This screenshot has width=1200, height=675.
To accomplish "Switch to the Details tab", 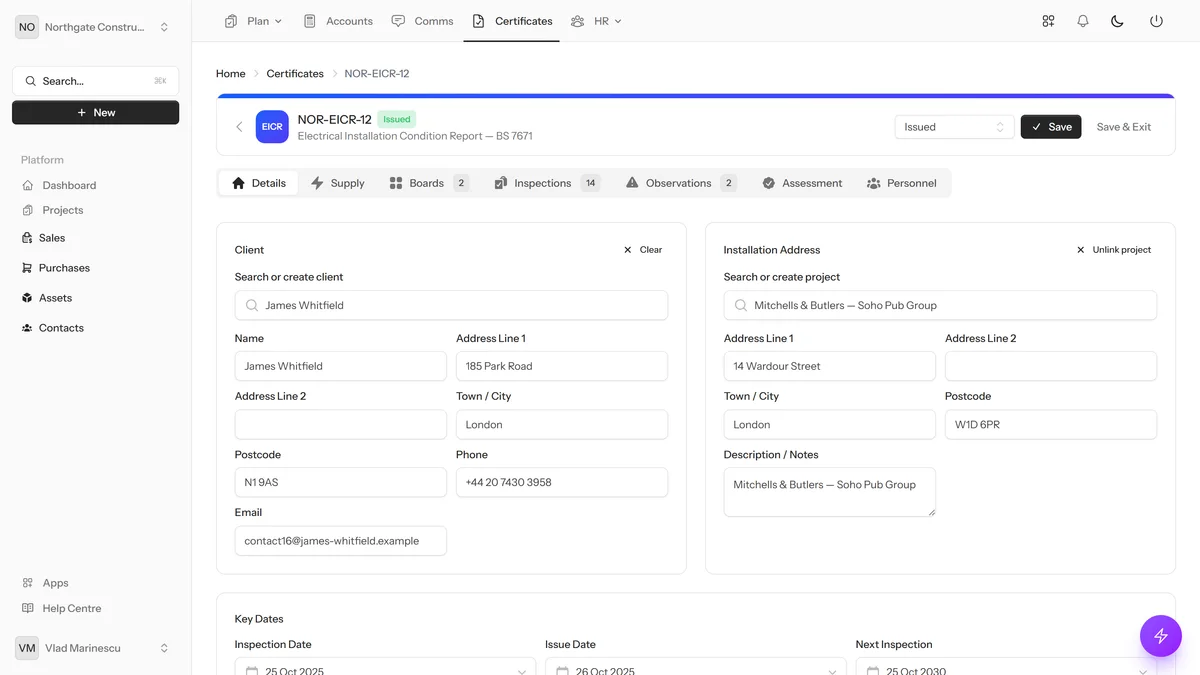I will (259, 183).
